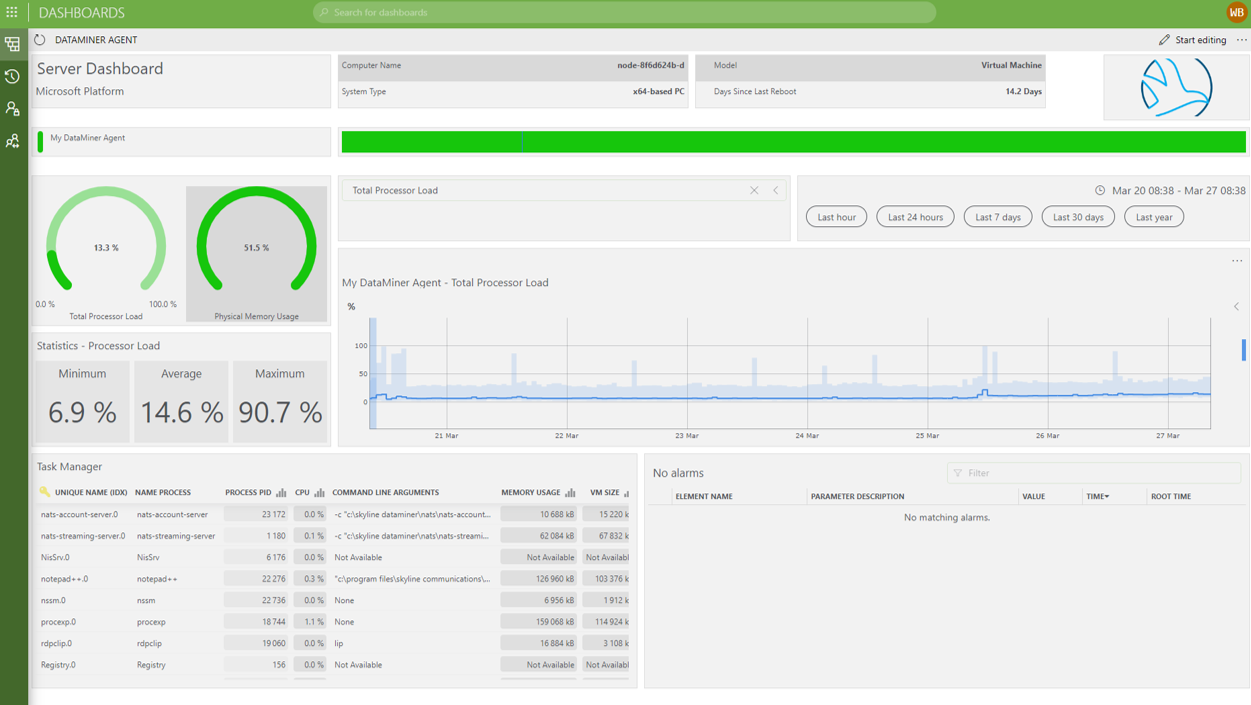Expand the chart legend chevron
Screen dimensions: 1251x705
pyautogui.click(x=1236, y=306)
